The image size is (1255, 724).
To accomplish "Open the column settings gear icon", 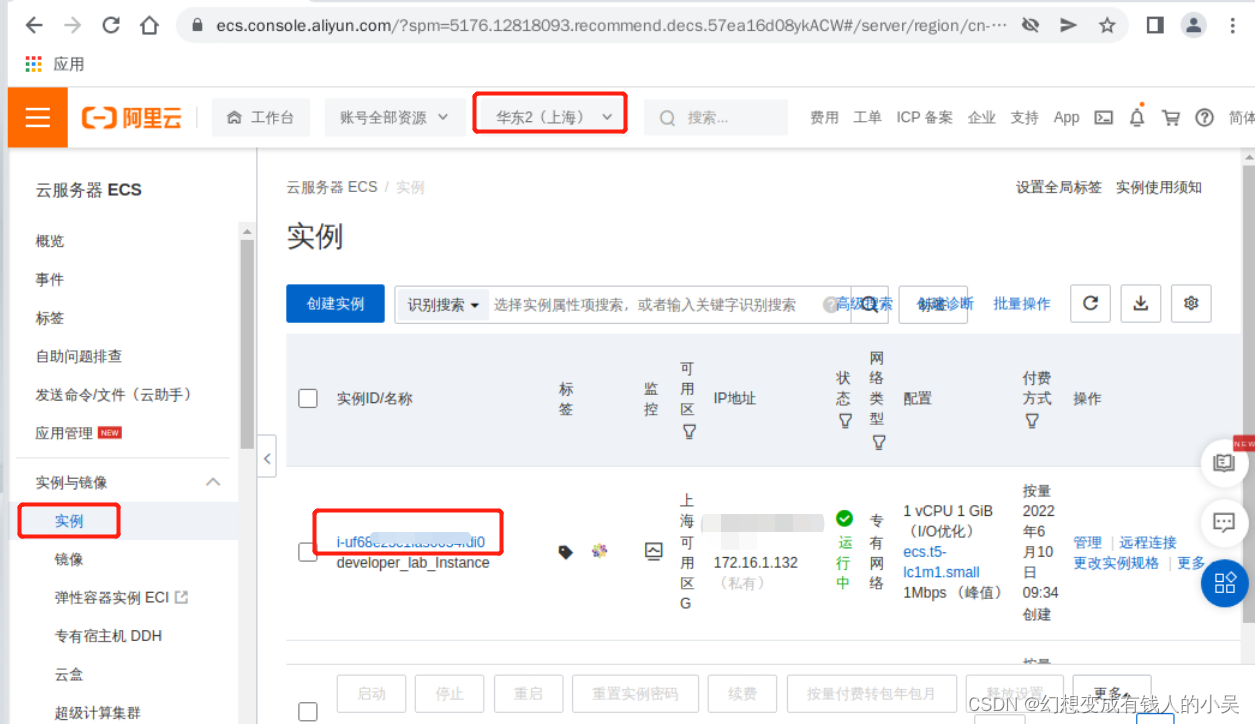I will tap(1190, 303).
